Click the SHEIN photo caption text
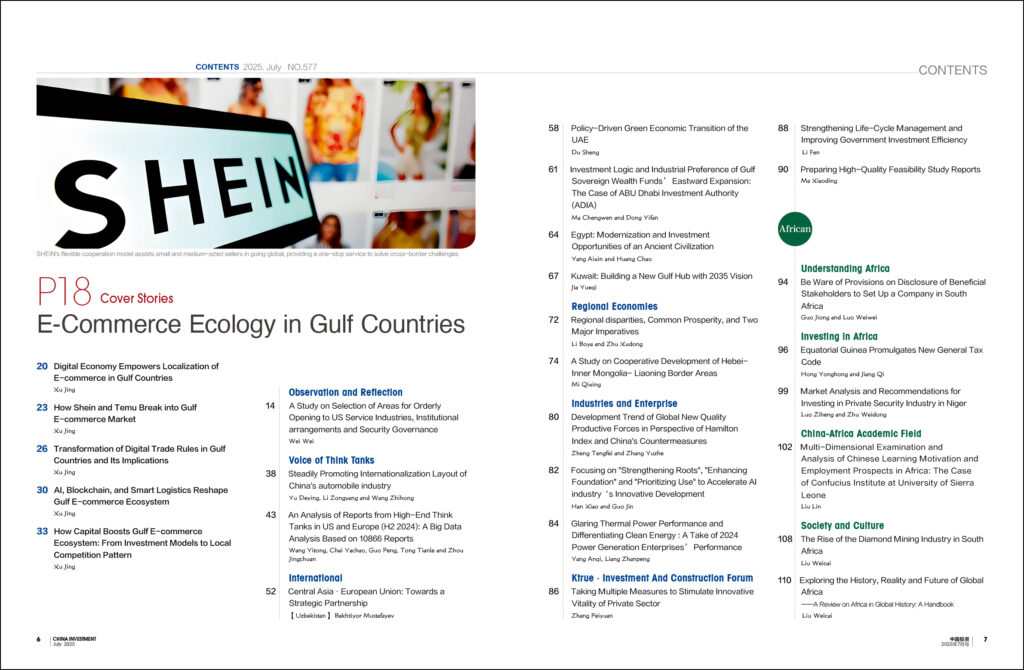 pyautogui.click(x=248, y=254)
